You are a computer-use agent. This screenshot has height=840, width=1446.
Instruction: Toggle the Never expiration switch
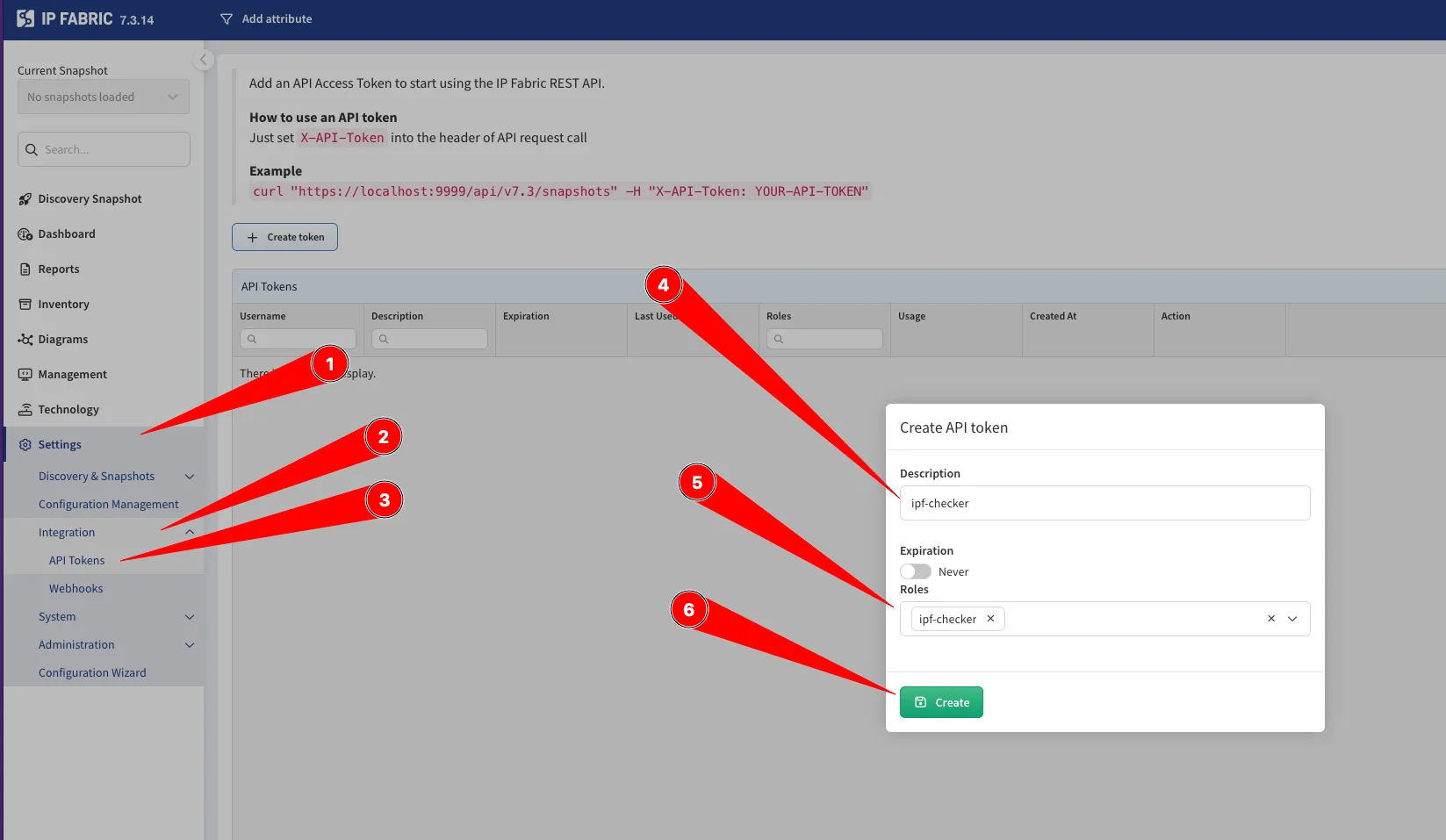point(915,571)
